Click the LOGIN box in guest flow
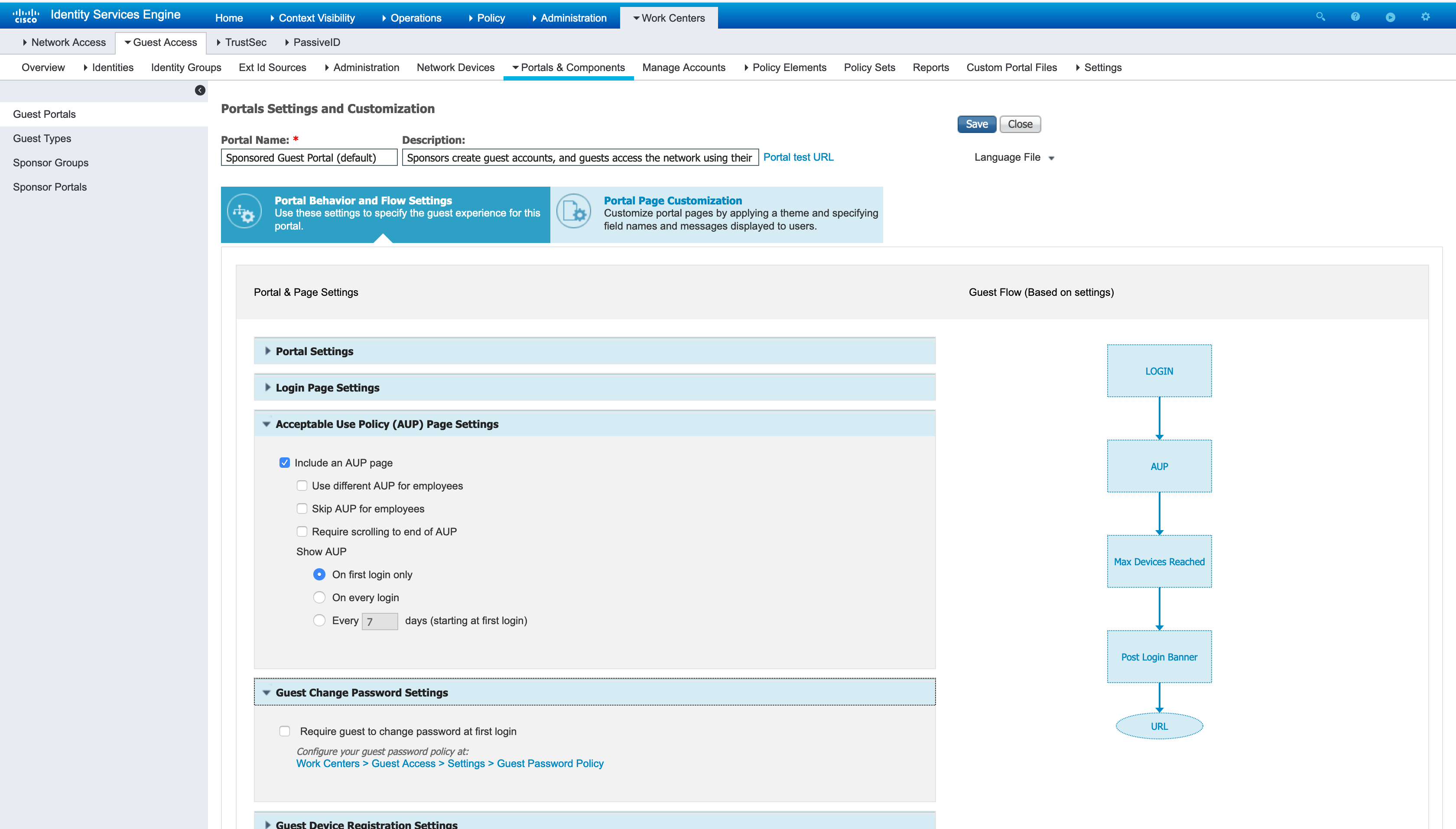The height and width of the screenshot is (829, 1456). (1159, 371)
